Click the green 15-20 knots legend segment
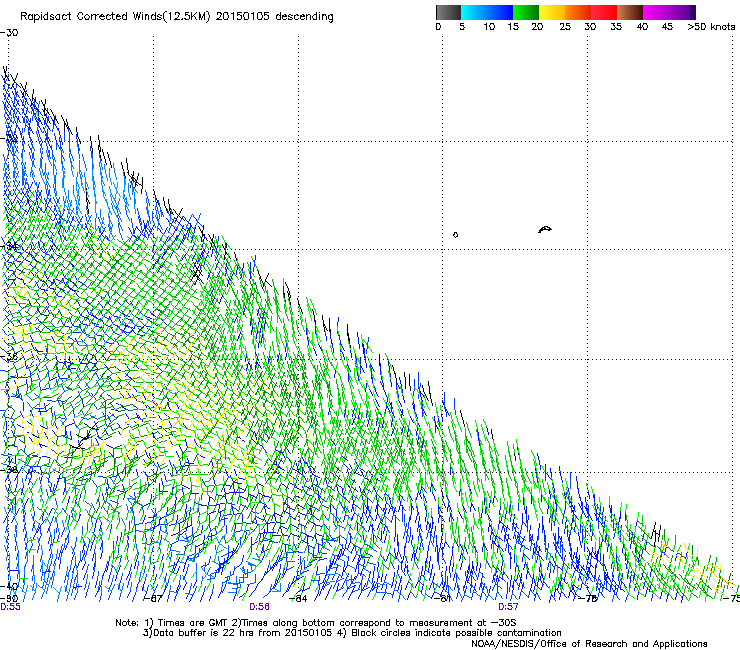 pyautogui.click(x=526, y=12)
